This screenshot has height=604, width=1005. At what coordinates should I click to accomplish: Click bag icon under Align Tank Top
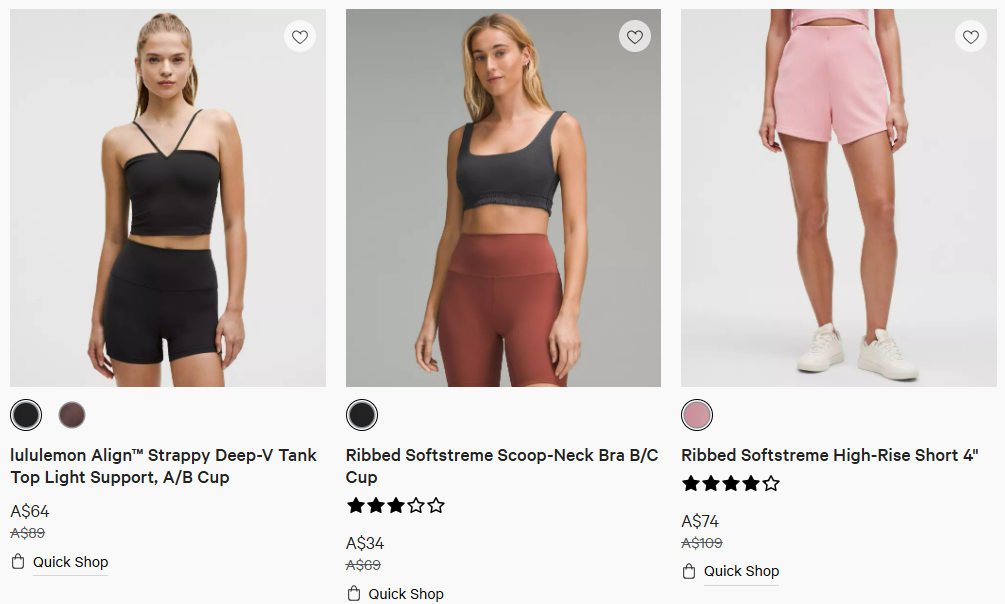(18, 561)
